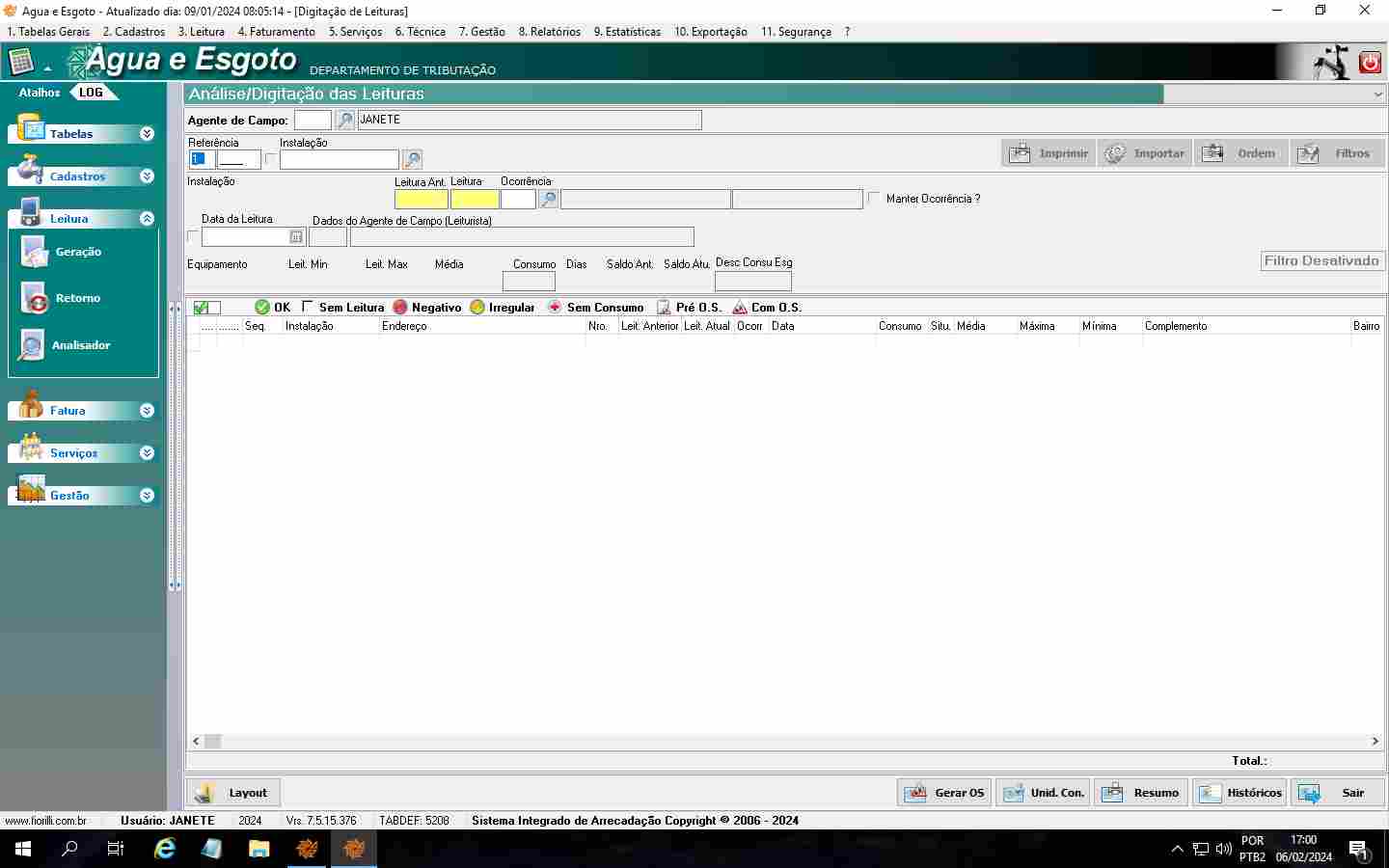This screenshot has height=868, width=1389.
Task: Open the Analisador tool in sidebar
Action: (79, 345)
